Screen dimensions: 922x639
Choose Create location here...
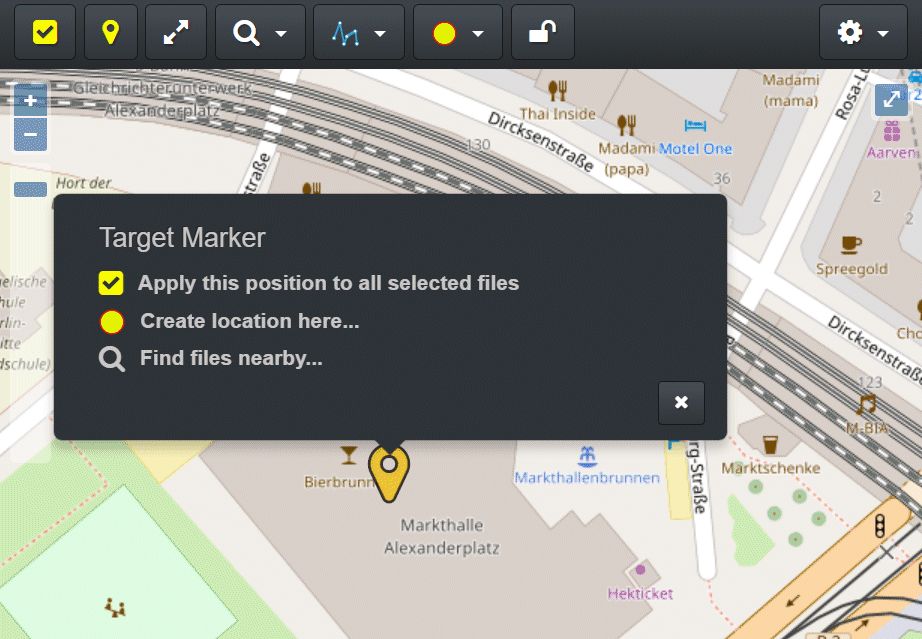pyautogui.click(x=229, y=321)
